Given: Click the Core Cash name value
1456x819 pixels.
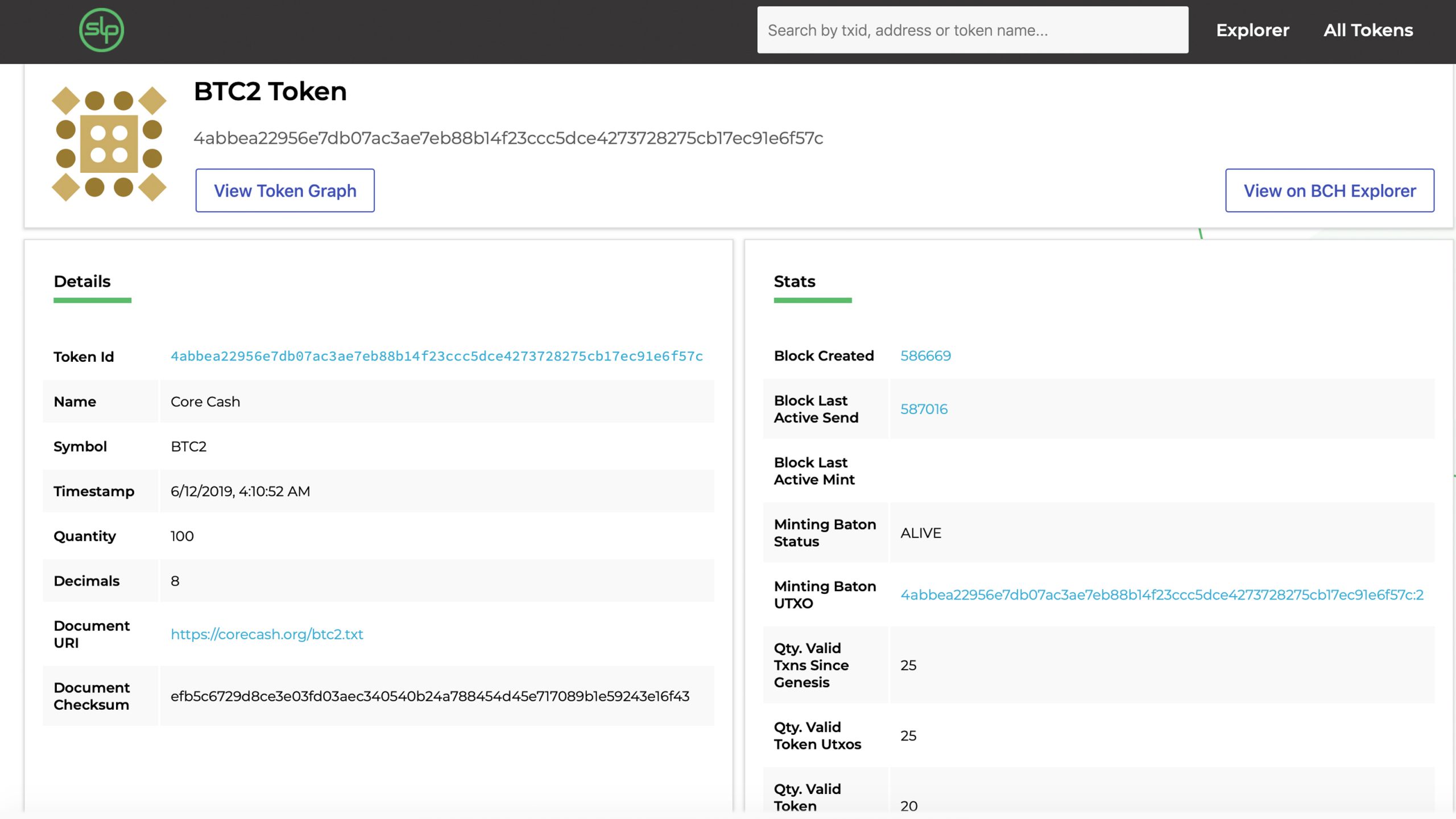Looking at the screenshot, I should click(205, 402).
